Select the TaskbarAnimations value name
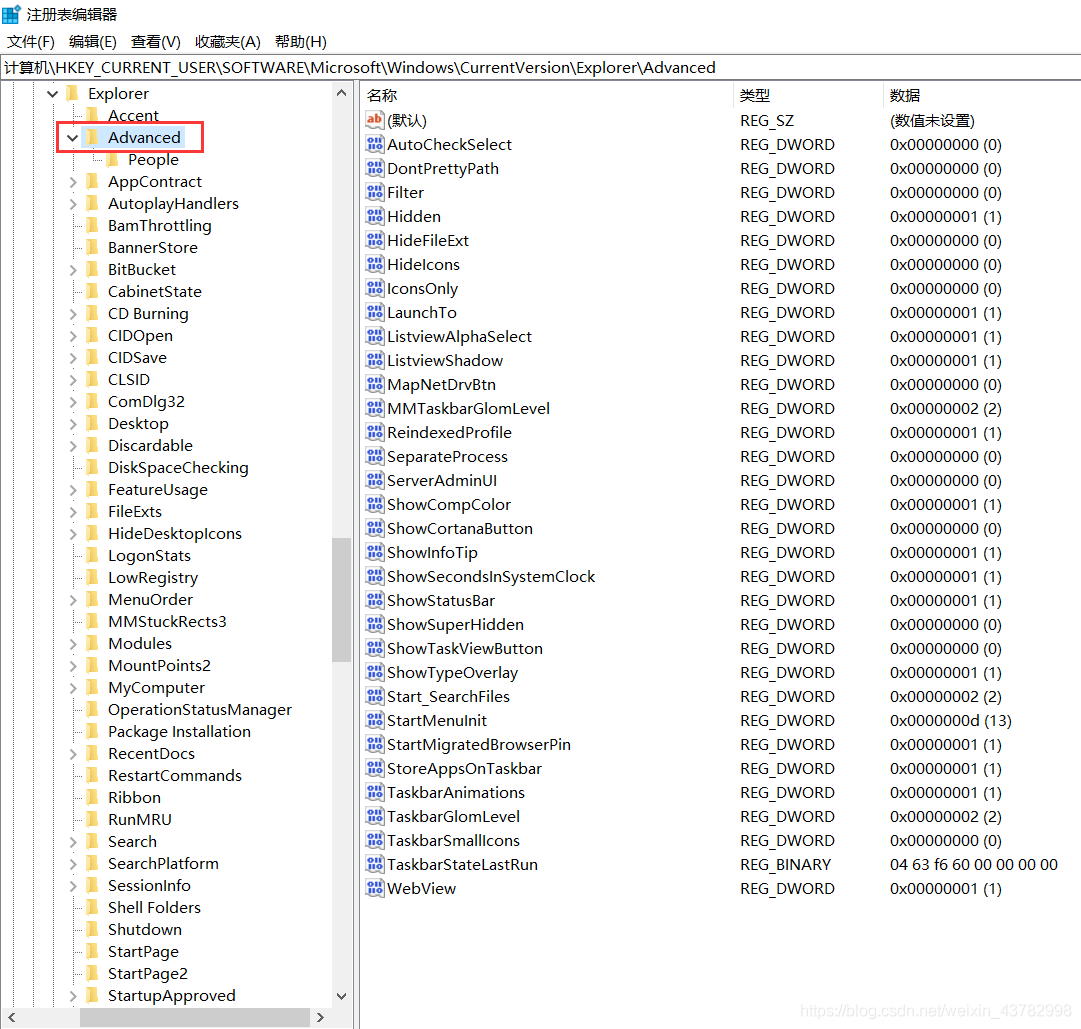 pyautogui.click(x=456, y=793)
